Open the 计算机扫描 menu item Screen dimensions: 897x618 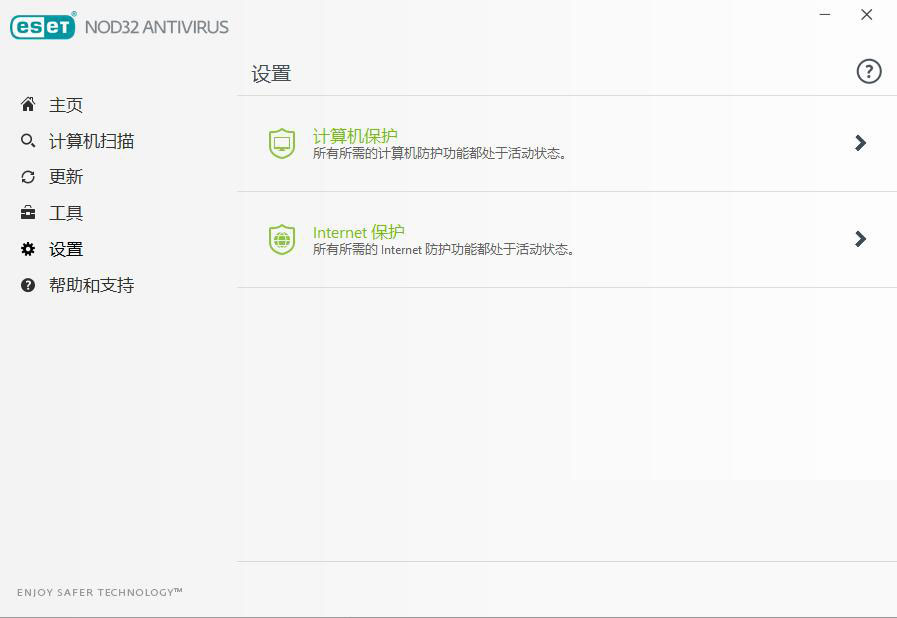click(x=92, y=141)
